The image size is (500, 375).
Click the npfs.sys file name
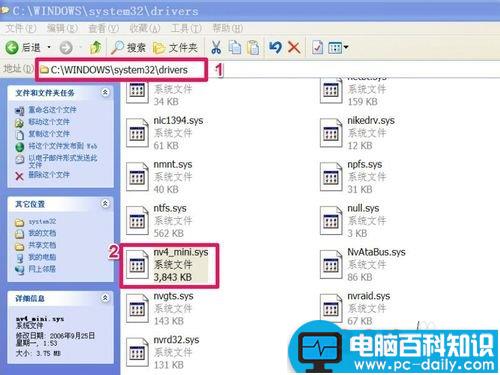(x=365, y=164)
